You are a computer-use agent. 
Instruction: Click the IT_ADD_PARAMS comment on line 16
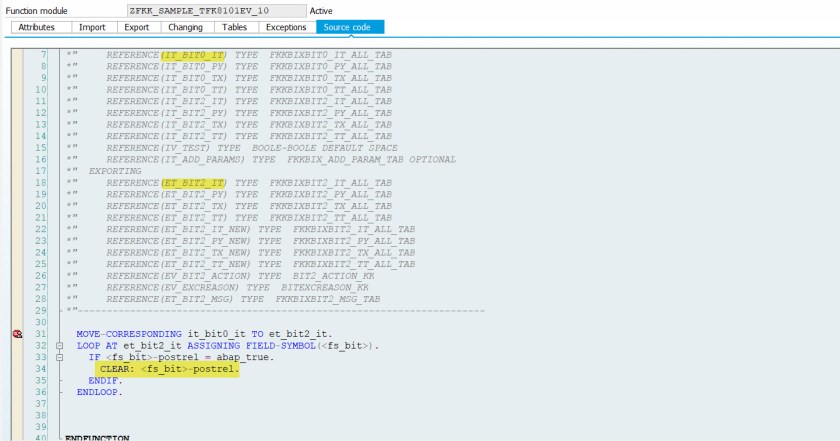281,159
